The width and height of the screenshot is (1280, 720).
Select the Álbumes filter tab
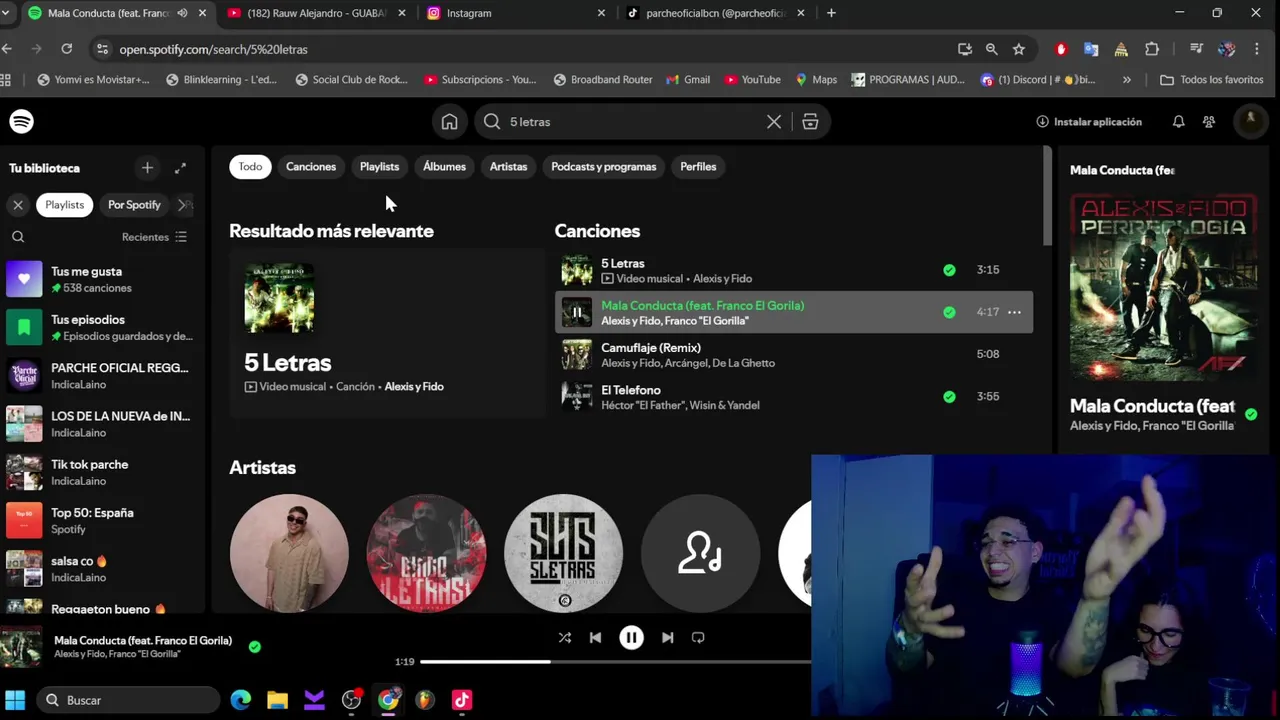pos(444,167)
